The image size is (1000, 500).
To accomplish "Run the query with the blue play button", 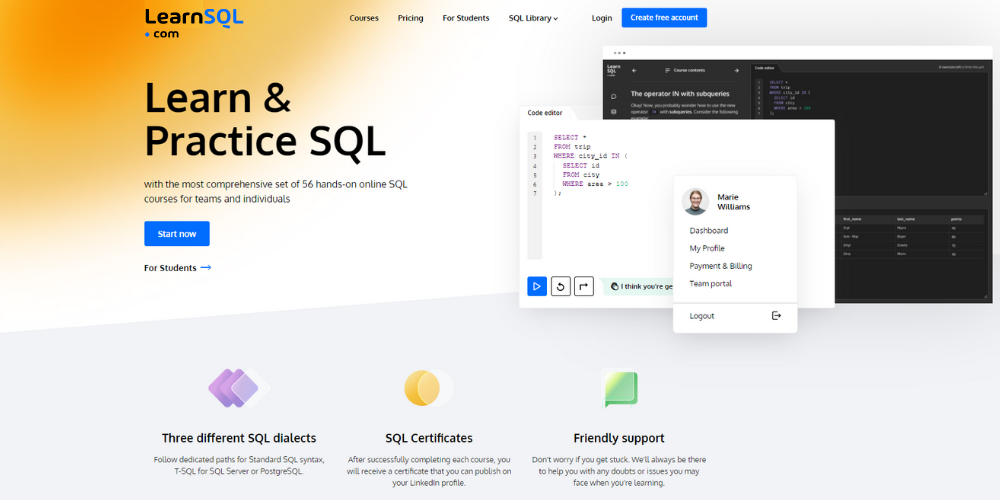I will (x=537, y=286).
